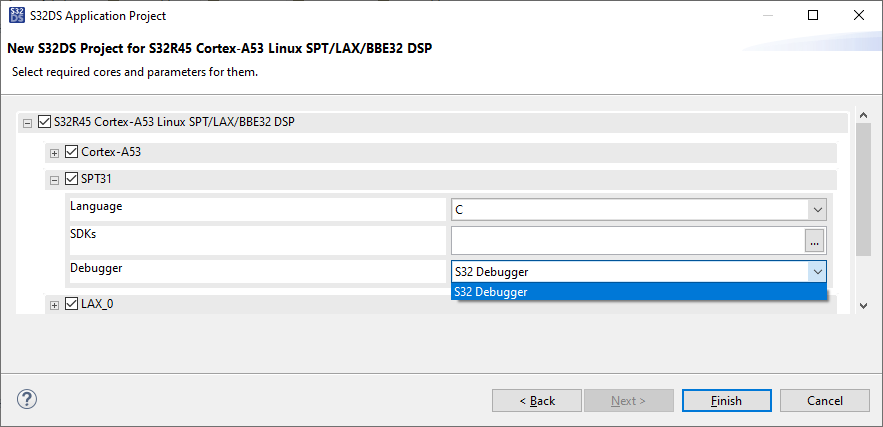Screen dimensions: 883x427
Task: Click the Debugger combo box arrow
Action: pyautogui.click(x=817, y=272)
